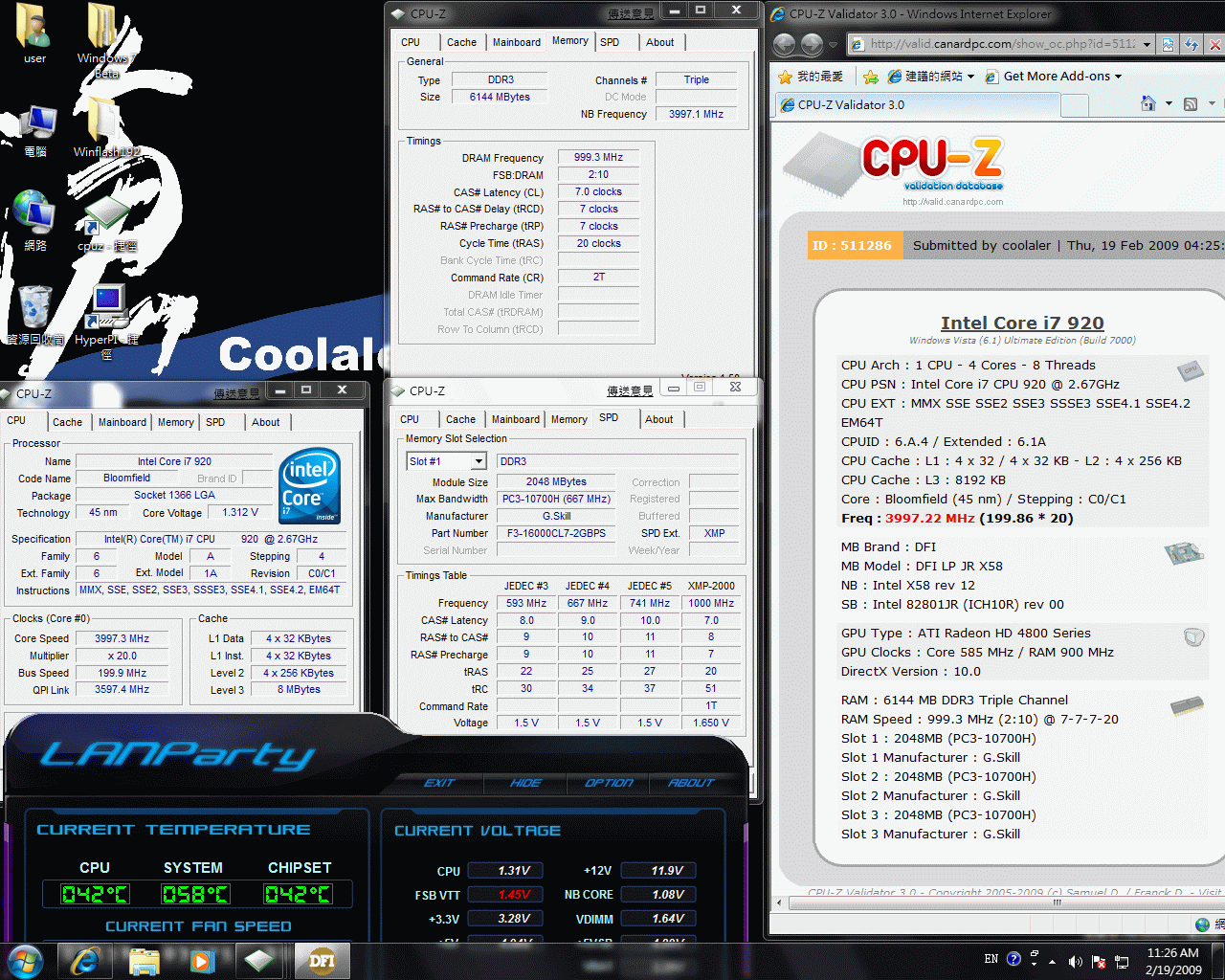Click the Core Speed value 3997.3 MHz
The width and height of the screenshot is (1225, 980).
[122, 638]
